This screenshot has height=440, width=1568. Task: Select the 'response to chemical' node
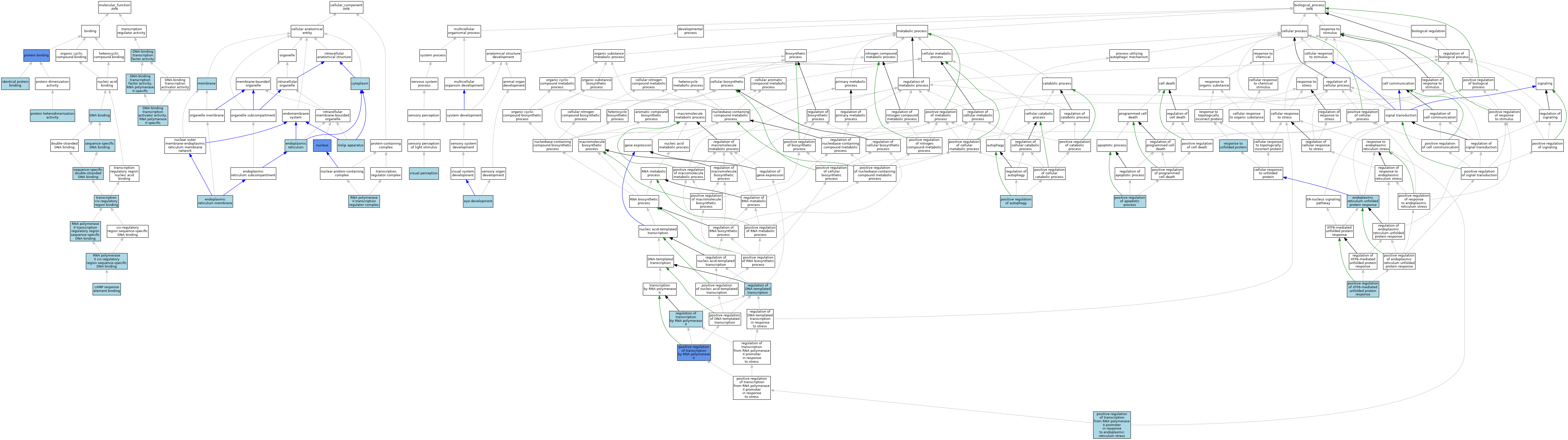1263,55
